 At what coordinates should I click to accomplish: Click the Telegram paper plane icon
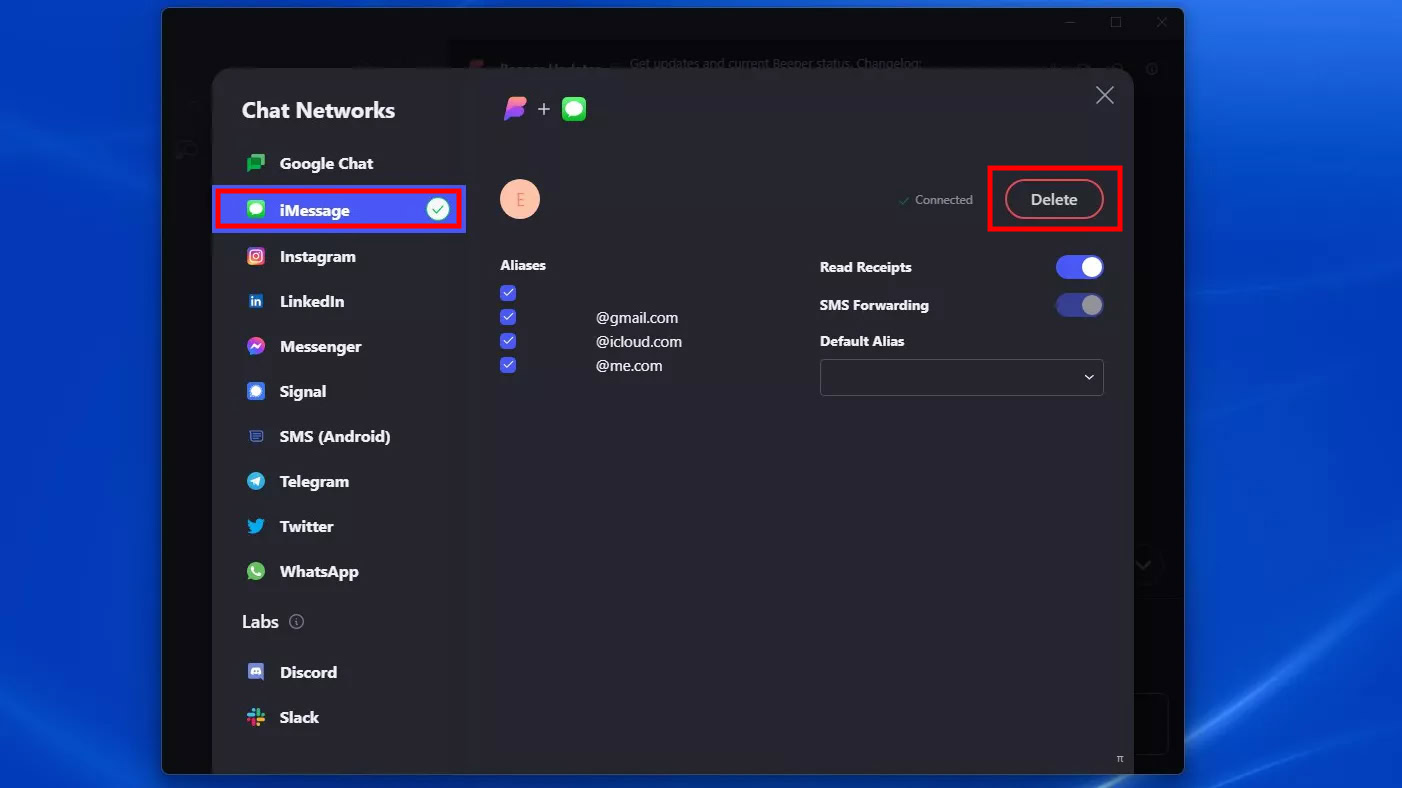coord(256,481)
